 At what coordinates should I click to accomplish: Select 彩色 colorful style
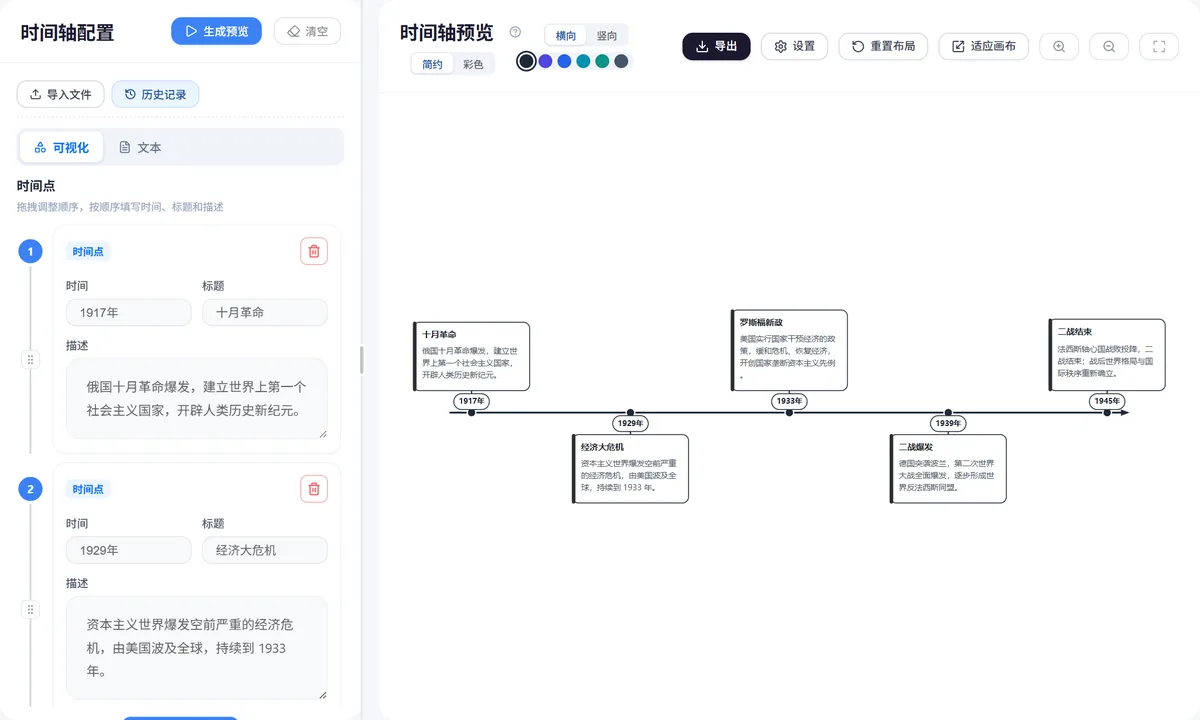coord(473,64)
